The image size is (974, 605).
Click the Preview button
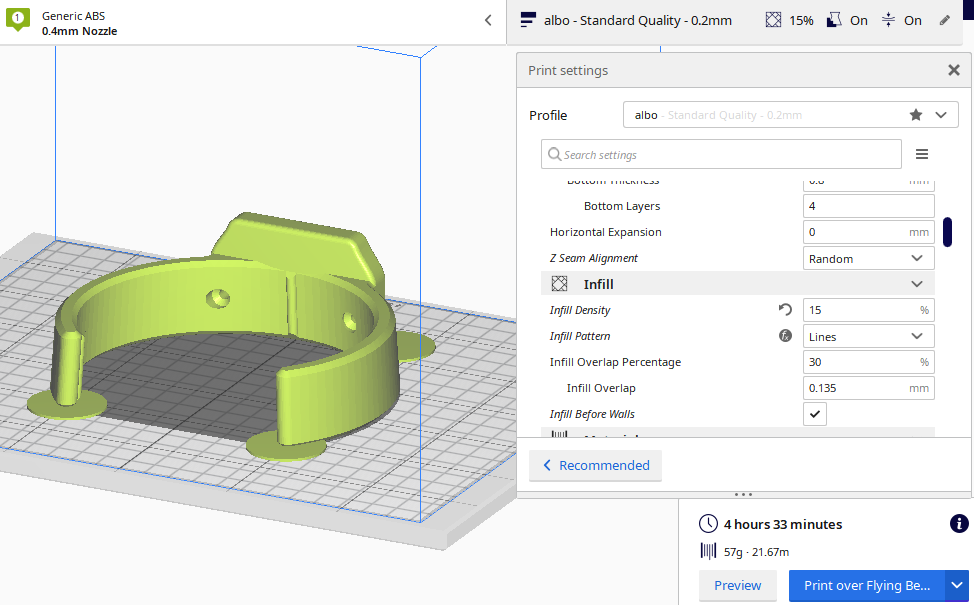pyautogui.click(x=737, y=585)
